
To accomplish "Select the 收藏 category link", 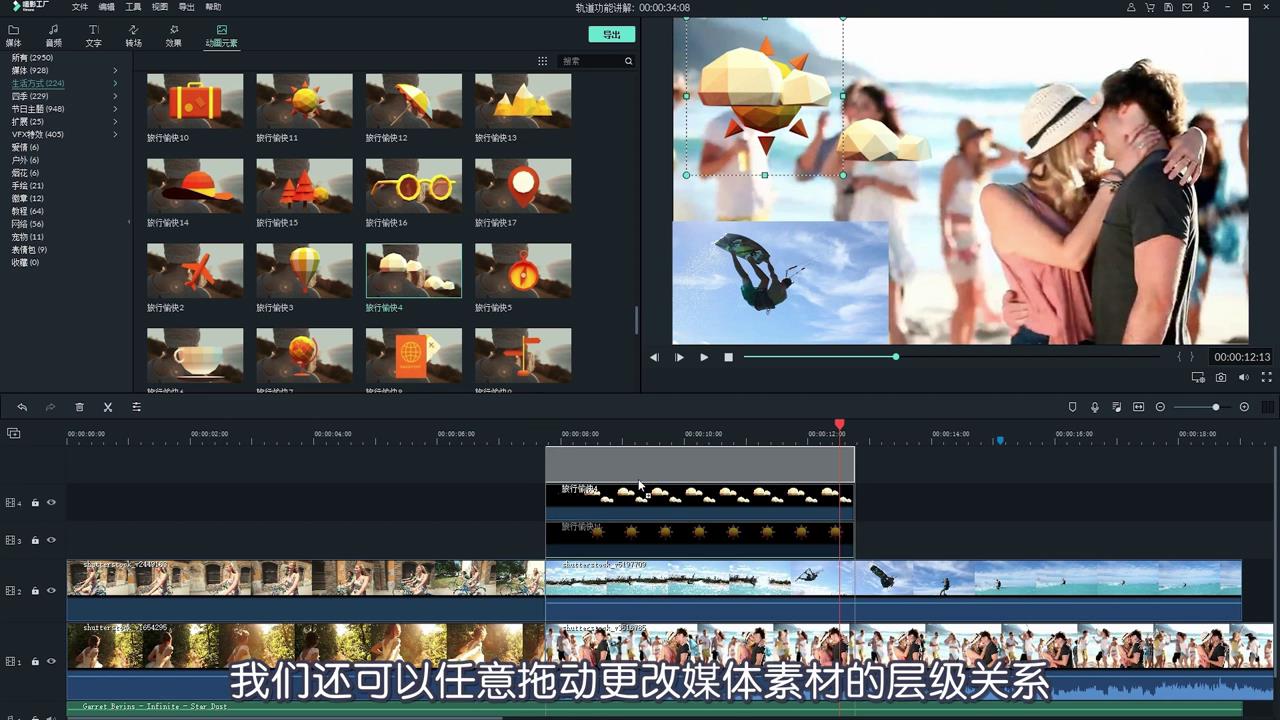I will tap(25, 262).
